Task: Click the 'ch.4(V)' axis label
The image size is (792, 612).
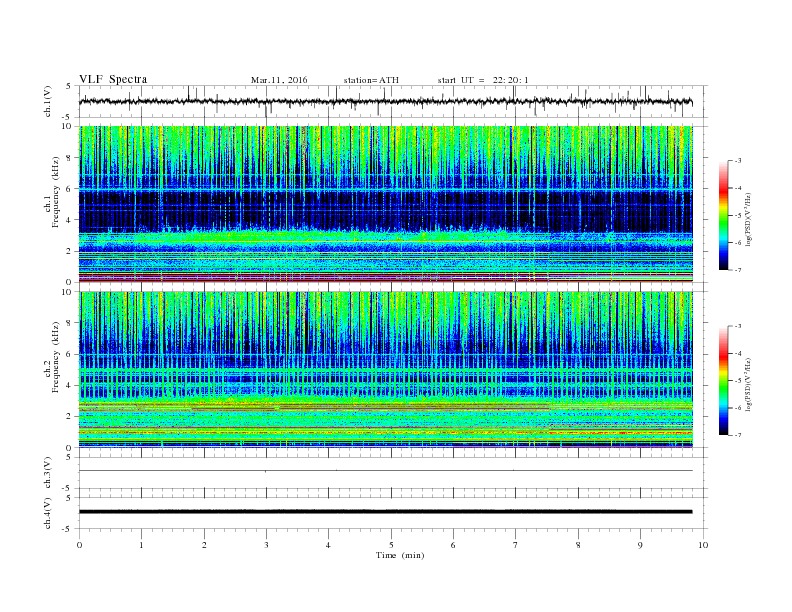Action: click(48, 513)
